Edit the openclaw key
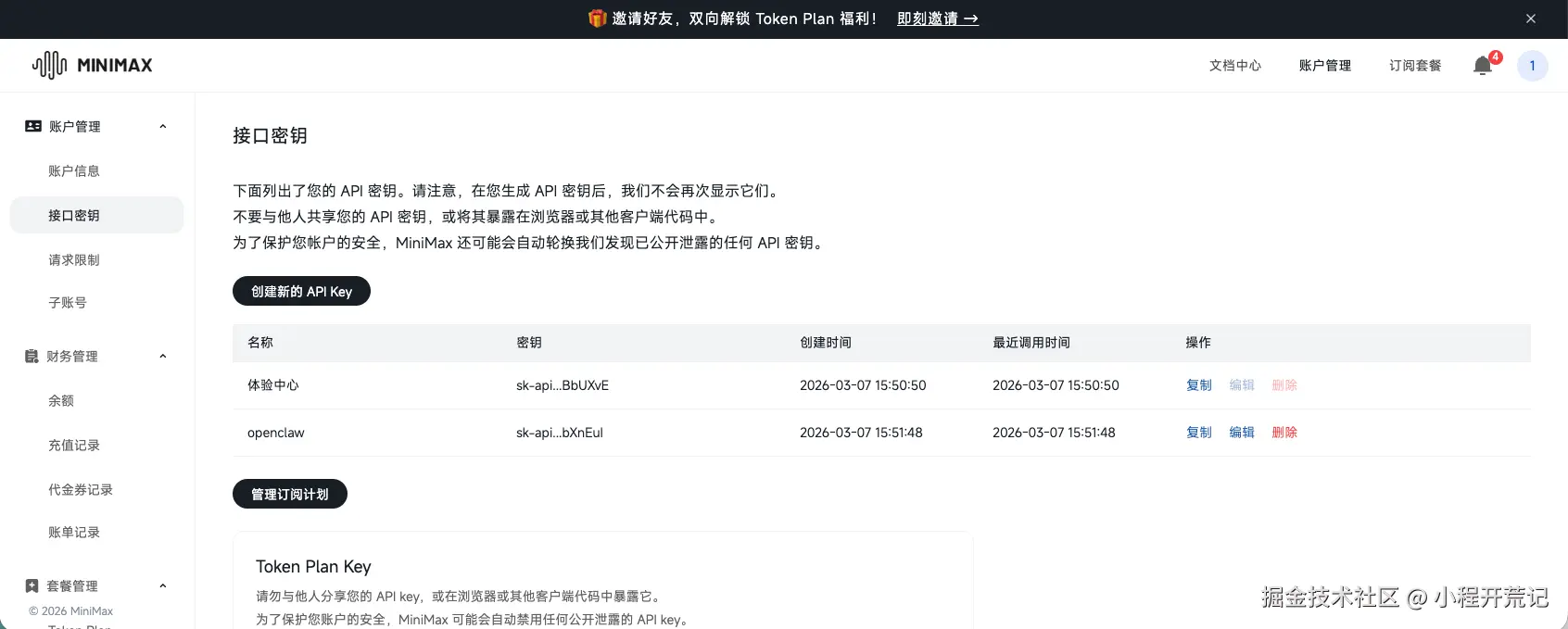The width and height of the screenshot is (1568, 629). (x=1242, y=433)
